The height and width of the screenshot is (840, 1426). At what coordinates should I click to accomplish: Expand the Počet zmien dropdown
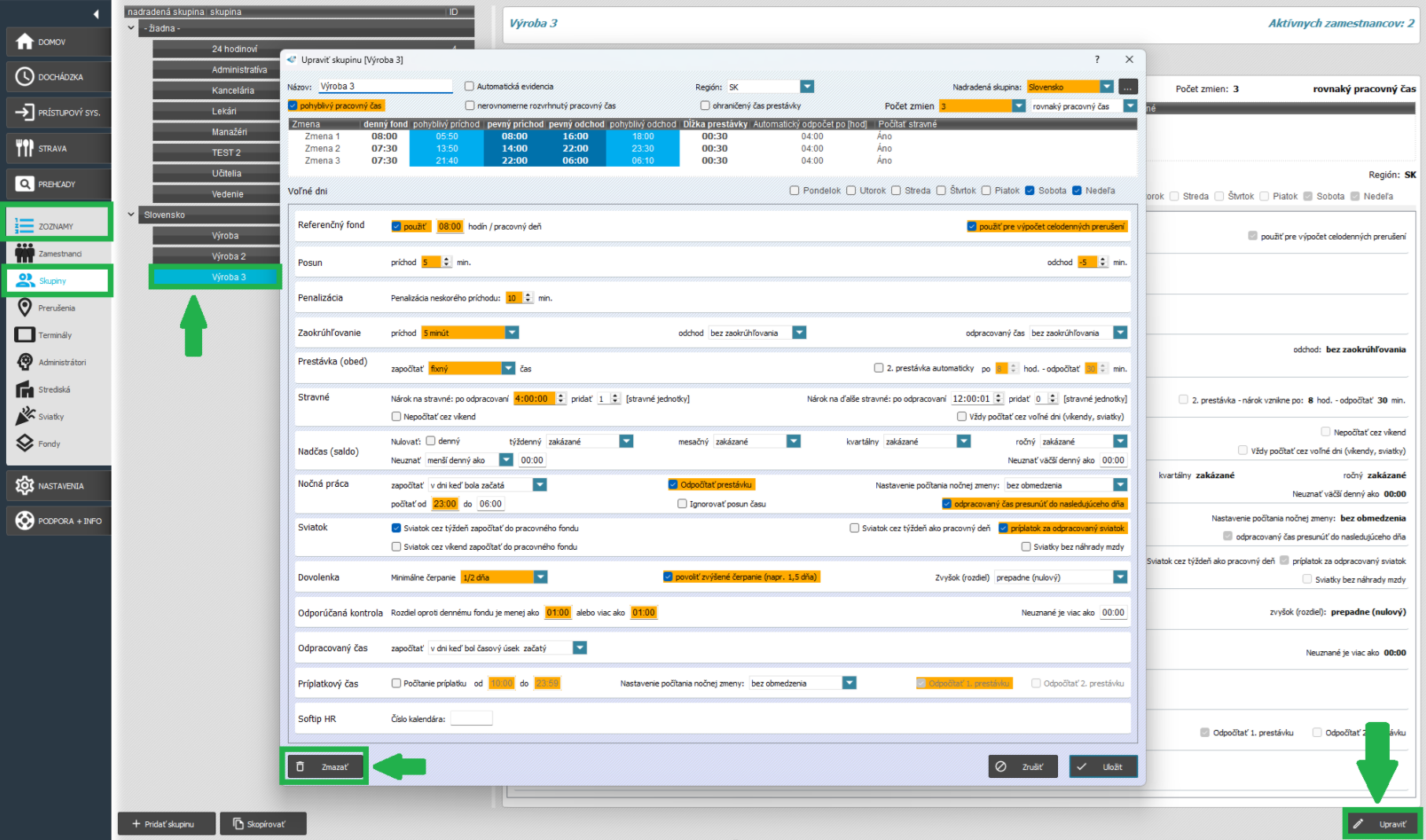[1019, 106]
